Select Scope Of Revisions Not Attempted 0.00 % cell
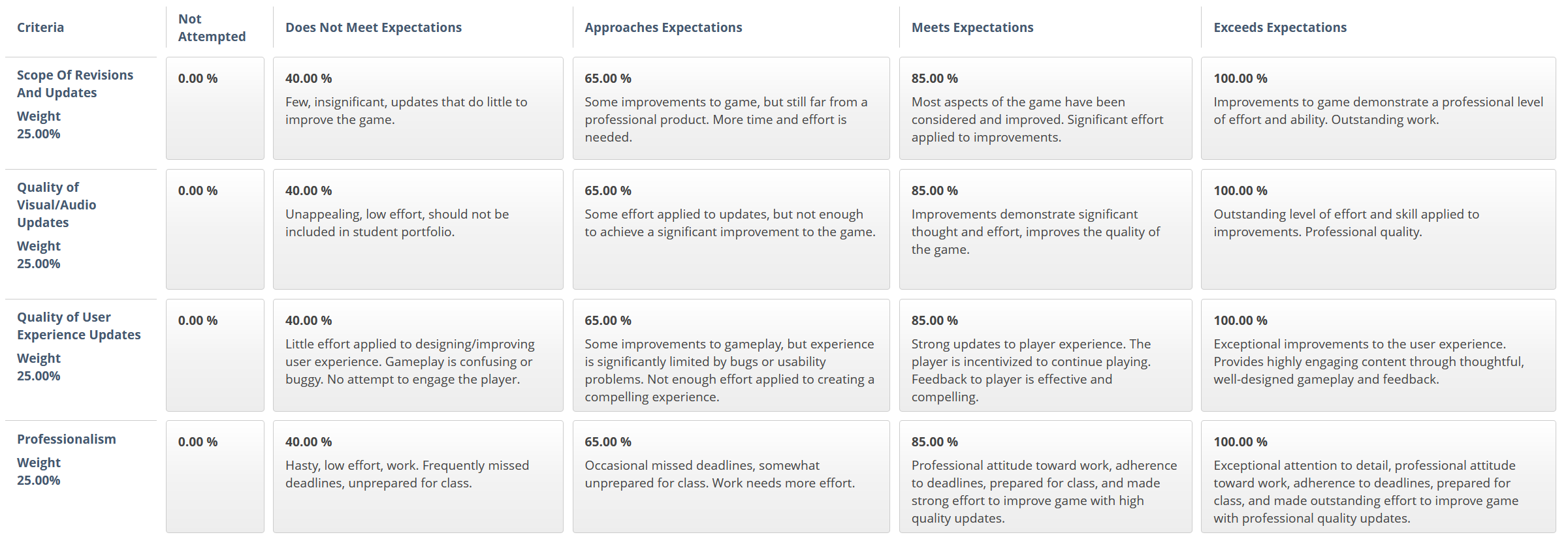Viewport: 1568px width, 552px height. point(215,108)
